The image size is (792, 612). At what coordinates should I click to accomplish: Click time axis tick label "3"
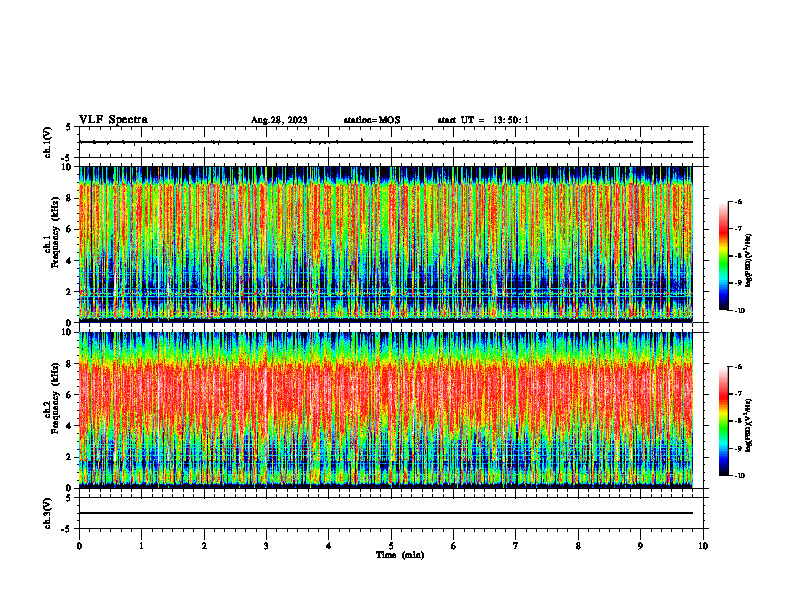(266, 546)
